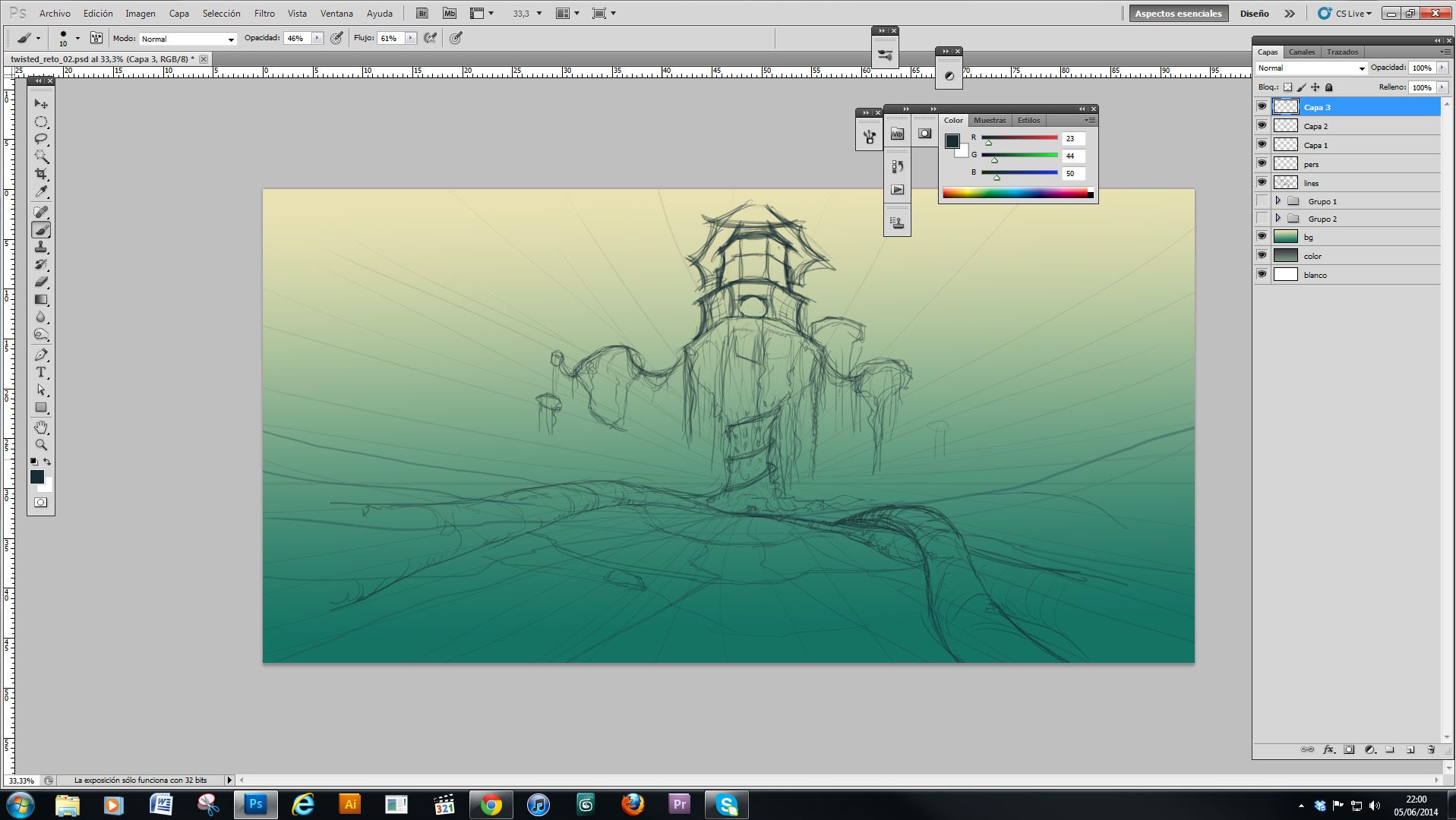The image size is (1456, 820).
Task: Select the Crop tool
Action: (41, 174)
